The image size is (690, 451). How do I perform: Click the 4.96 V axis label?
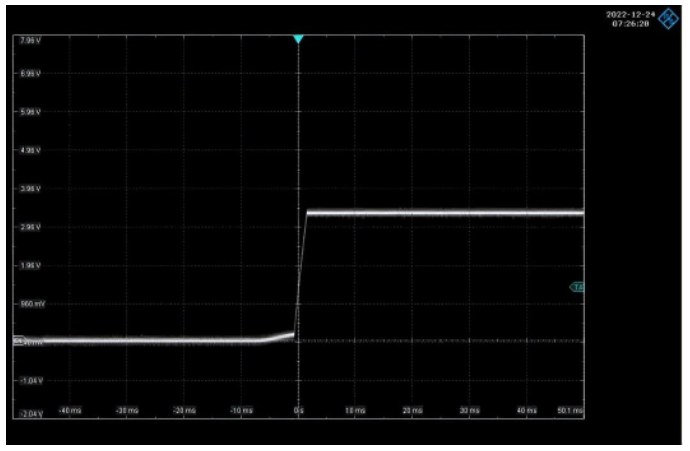(30, 150)
